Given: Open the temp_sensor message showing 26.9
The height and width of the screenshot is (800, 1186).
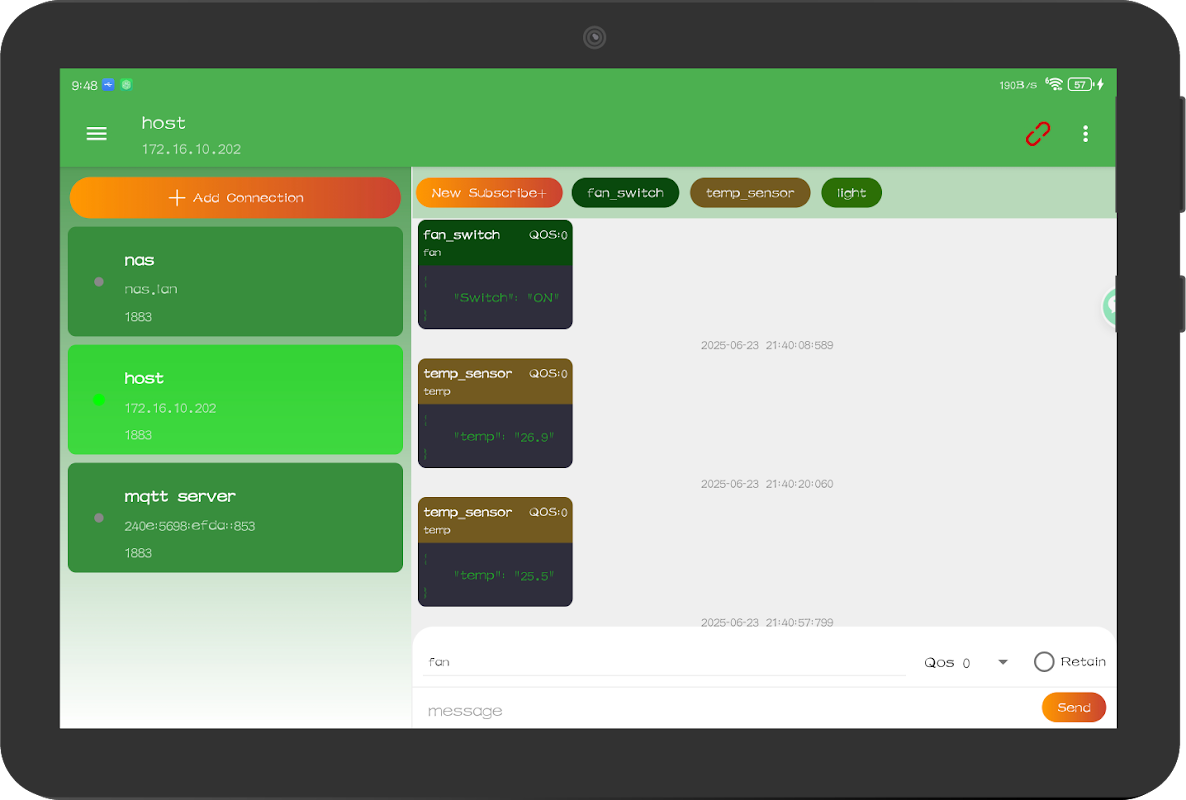Looking at the screenshot, I should click(495, 413).
